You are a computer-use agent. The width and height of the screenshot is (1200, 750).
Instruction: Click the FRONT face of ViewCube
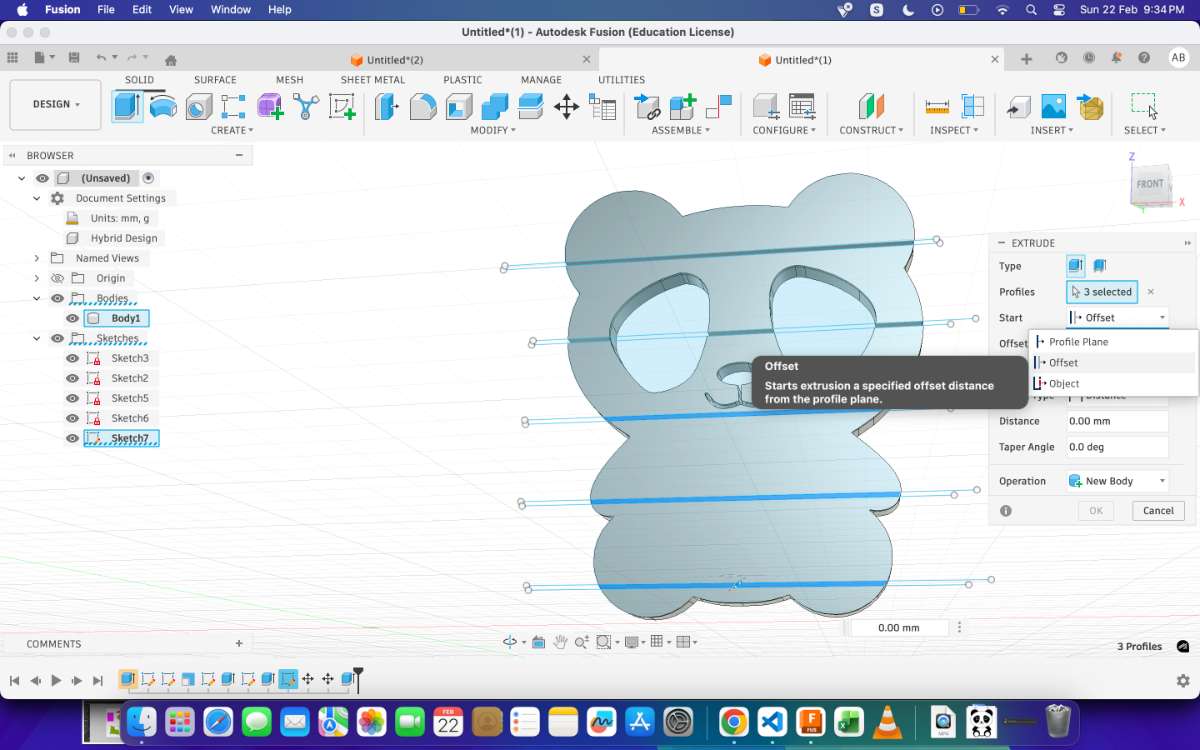tap(1149, 184)
